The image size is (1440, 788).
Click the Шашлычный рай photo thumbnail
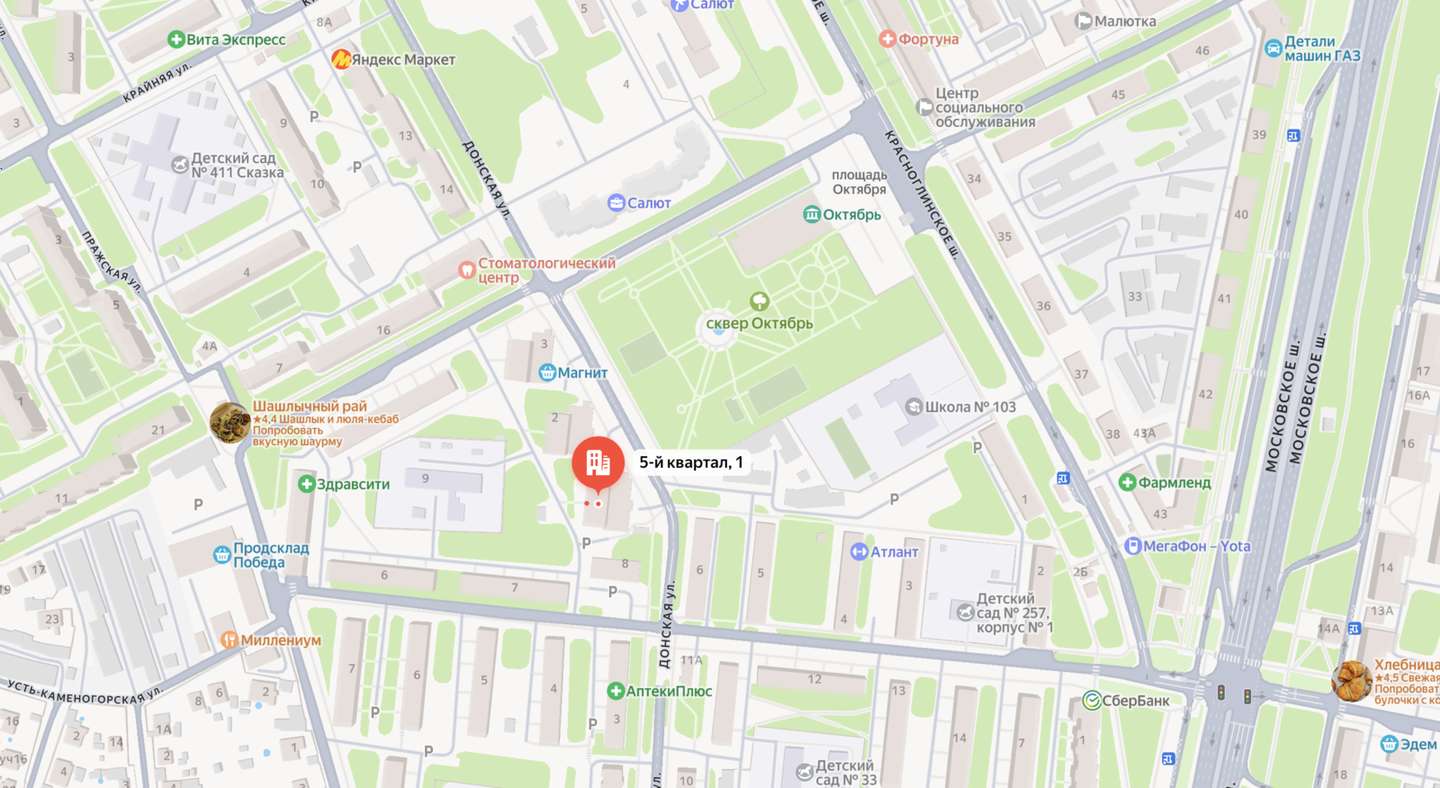(230, 422)
